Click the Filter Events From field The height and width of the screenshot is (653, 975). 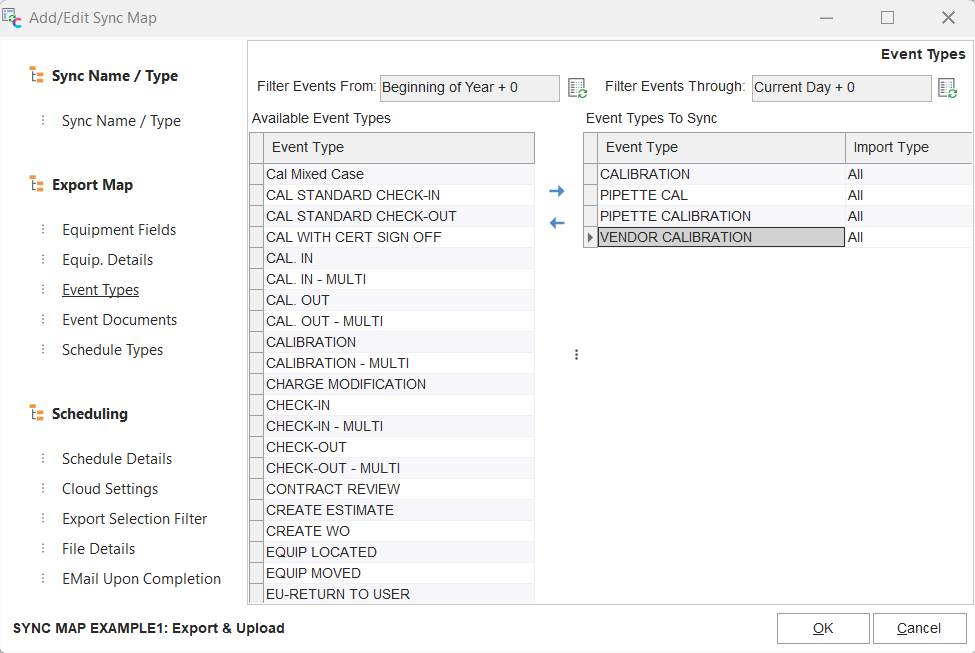469,88
